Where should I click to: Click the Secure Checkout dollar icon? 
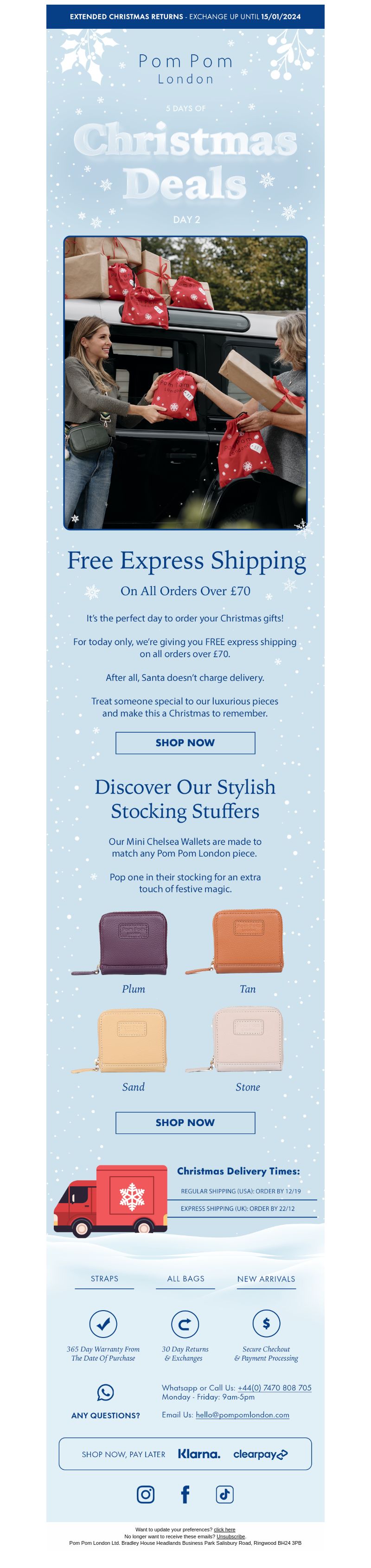click(x=266, y=1323)
